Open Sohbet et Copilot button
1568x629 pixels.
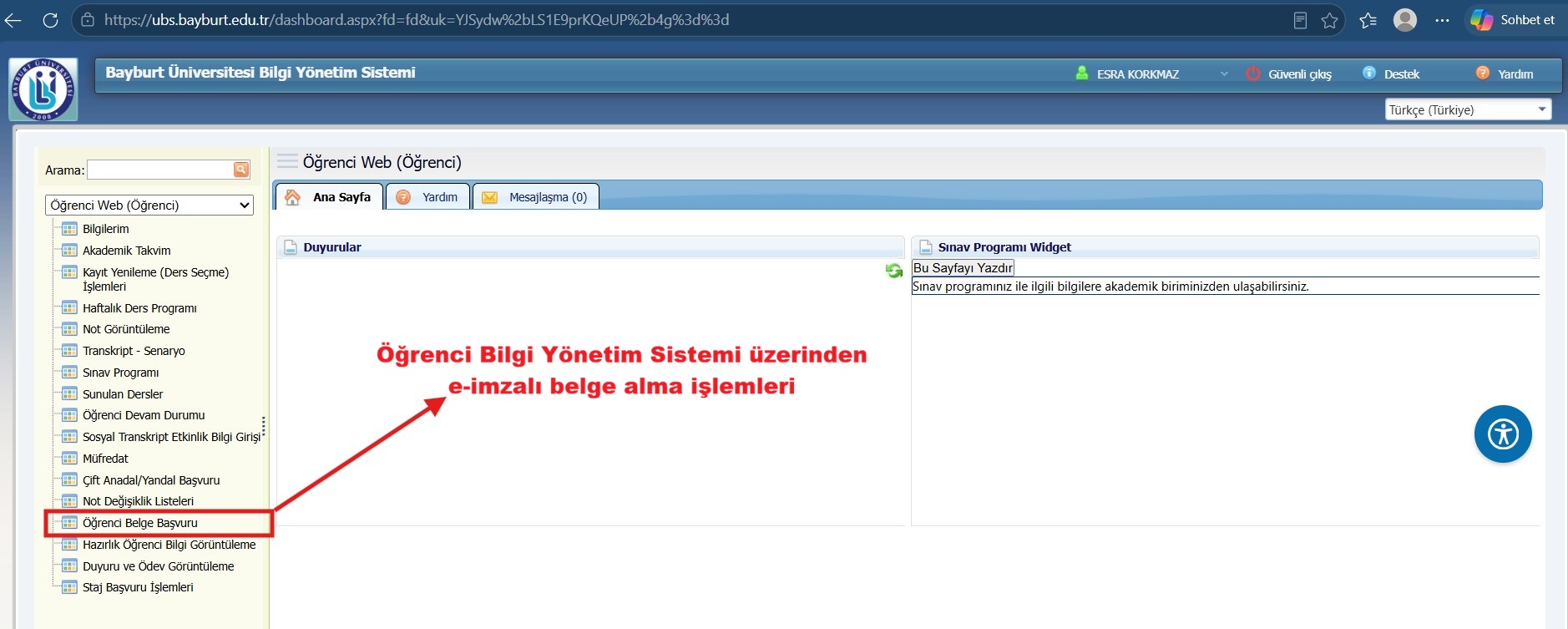pyautogui.click(x=1515, y=20)
